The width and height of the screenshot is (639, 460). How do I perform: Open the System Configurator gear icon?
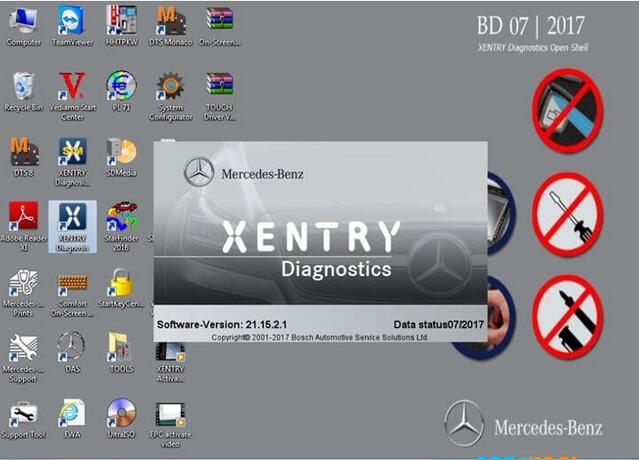click(171, 87)
